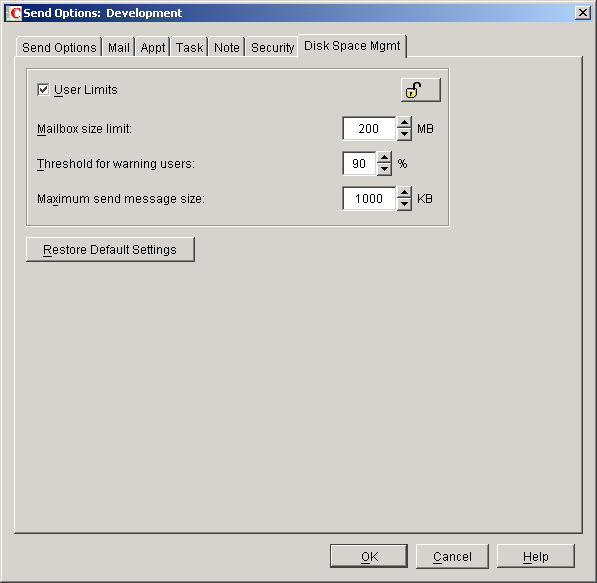
Task: Increase the Mailbox size limit value
Action: [404, 123]
